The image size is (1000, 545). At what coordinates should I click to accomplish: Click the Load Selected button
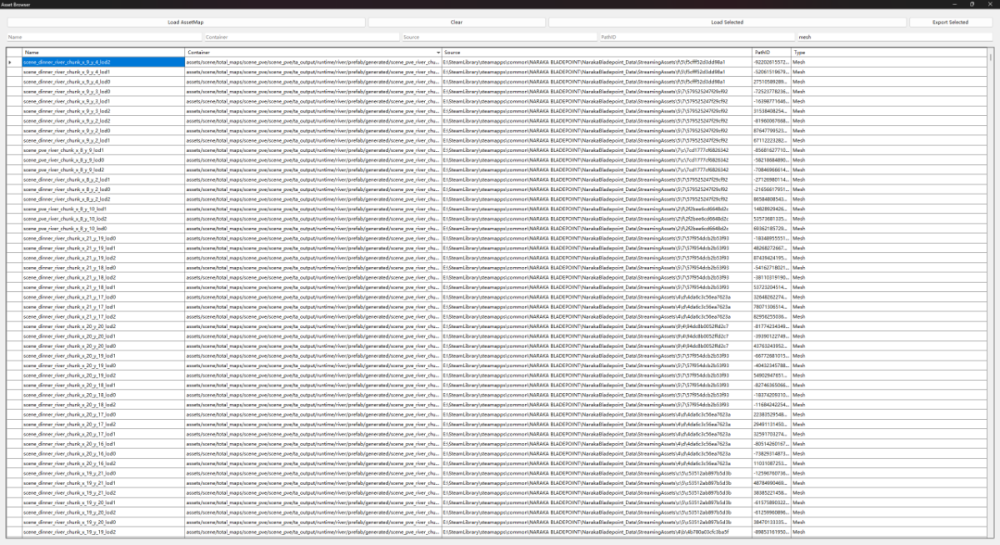pyautogui.click(x=727, y=21)
